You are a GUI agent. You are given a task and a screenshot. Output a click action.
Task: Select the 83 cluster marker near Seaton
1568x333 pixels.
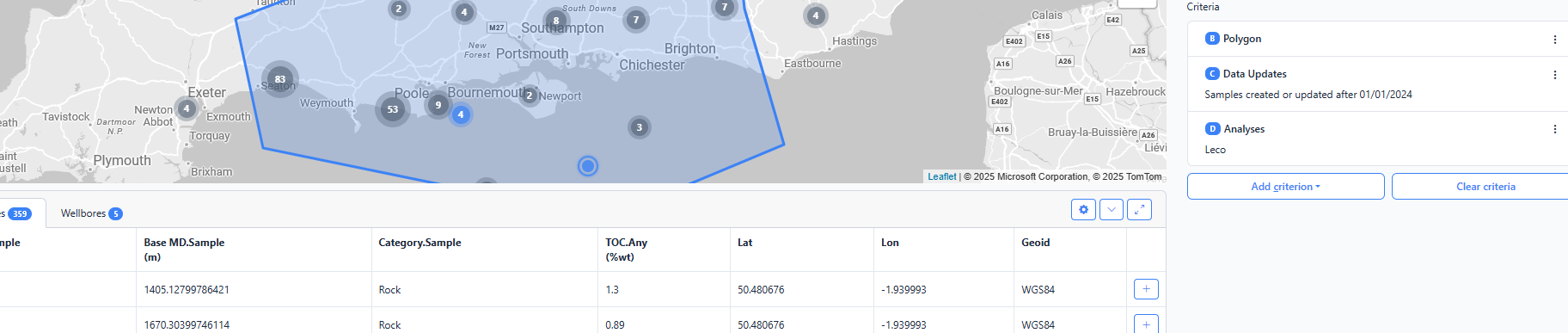click(279, 79)
